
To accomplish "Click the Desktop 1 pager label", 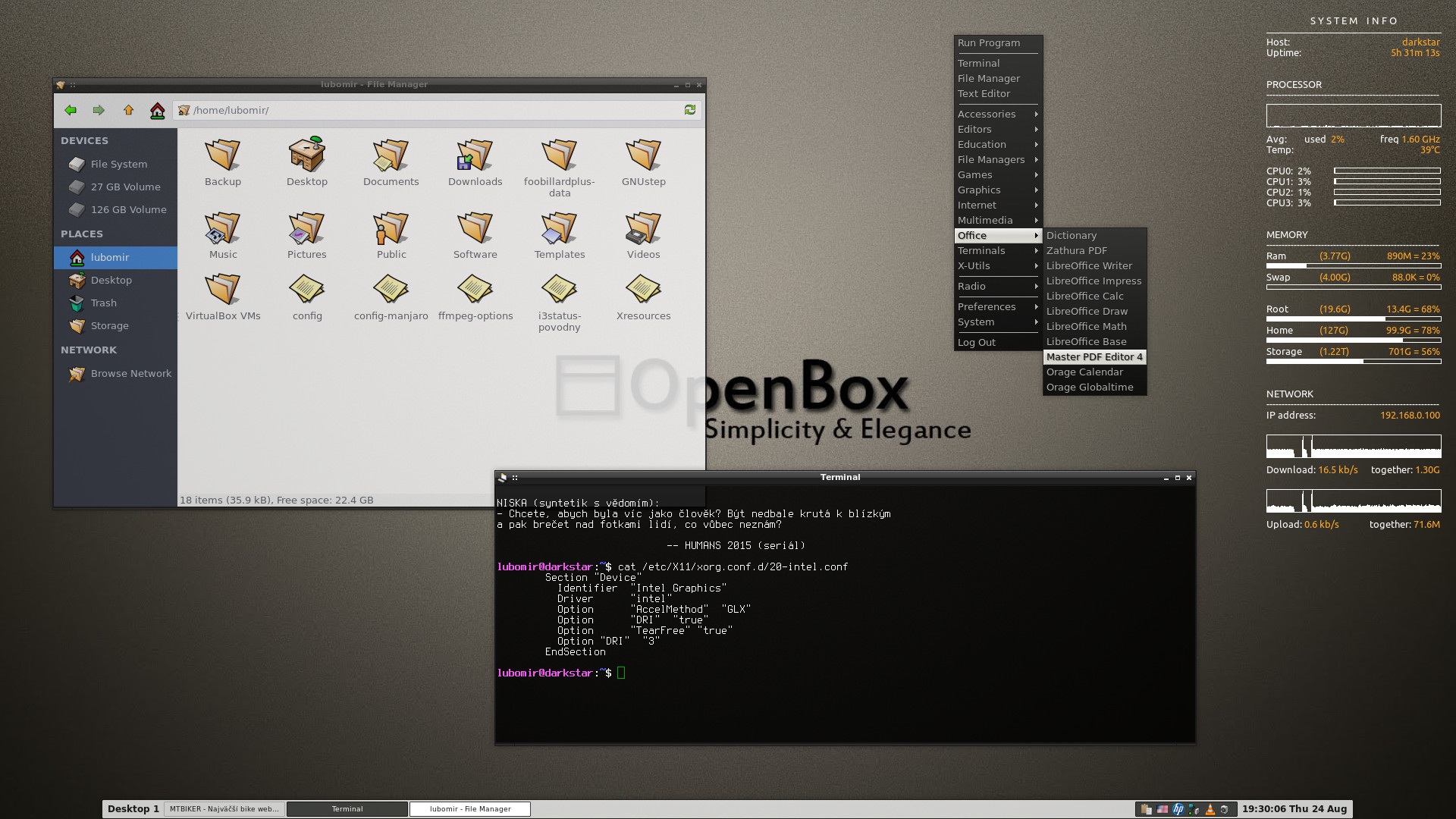I will (133, 809).
